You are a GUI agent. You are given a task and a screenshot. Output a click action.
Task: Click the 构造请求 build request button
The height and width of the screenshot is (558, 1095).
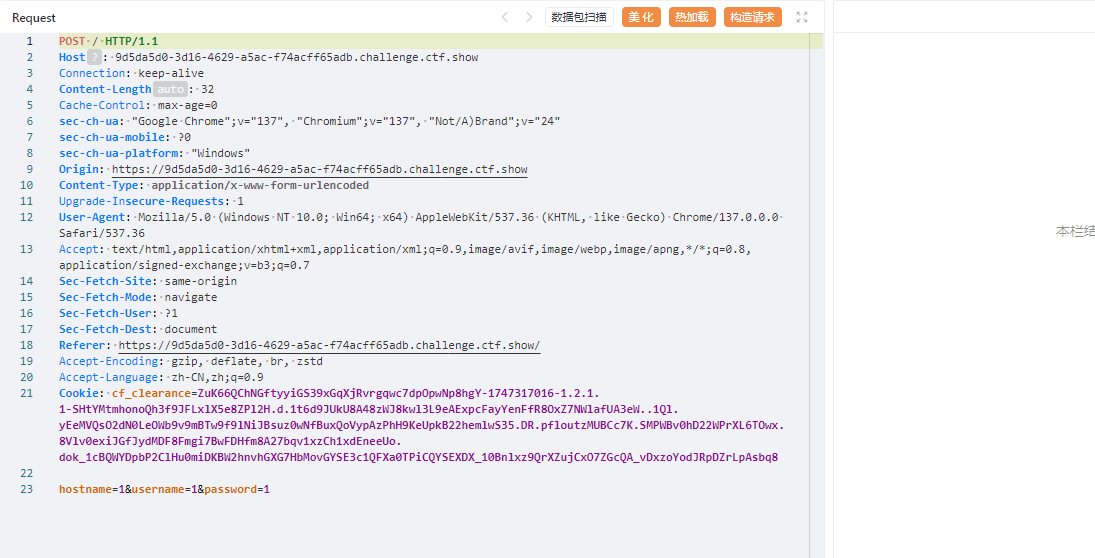[752, 17]
